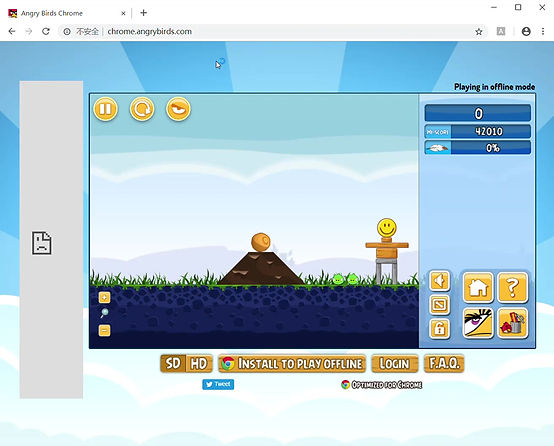
Task: Restart the level with the circular arrow button
Action: pyautogui.click(x=142, y=109)
